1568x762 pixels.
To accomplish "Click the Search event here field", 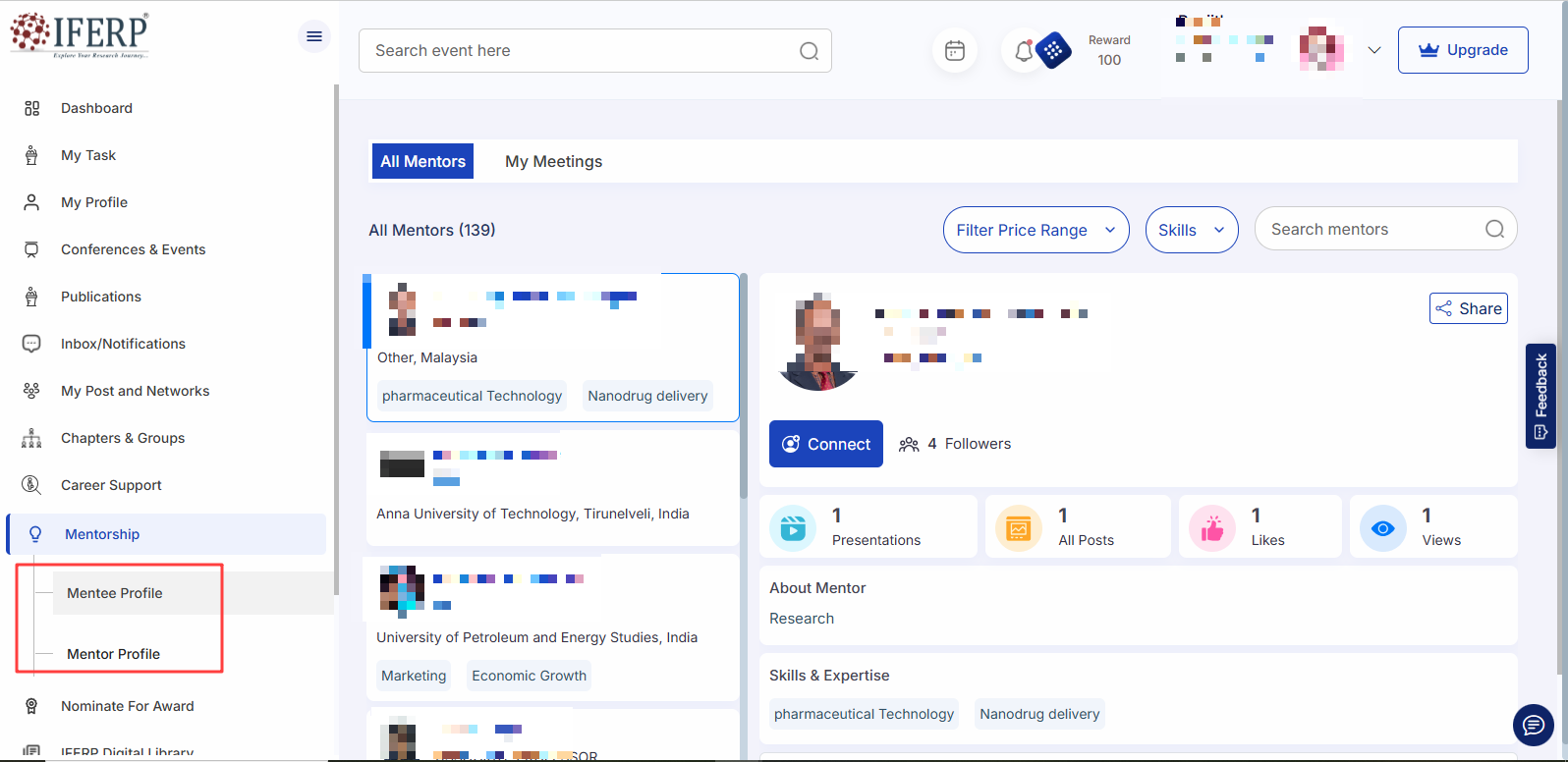I will click(x=580, y=50).
